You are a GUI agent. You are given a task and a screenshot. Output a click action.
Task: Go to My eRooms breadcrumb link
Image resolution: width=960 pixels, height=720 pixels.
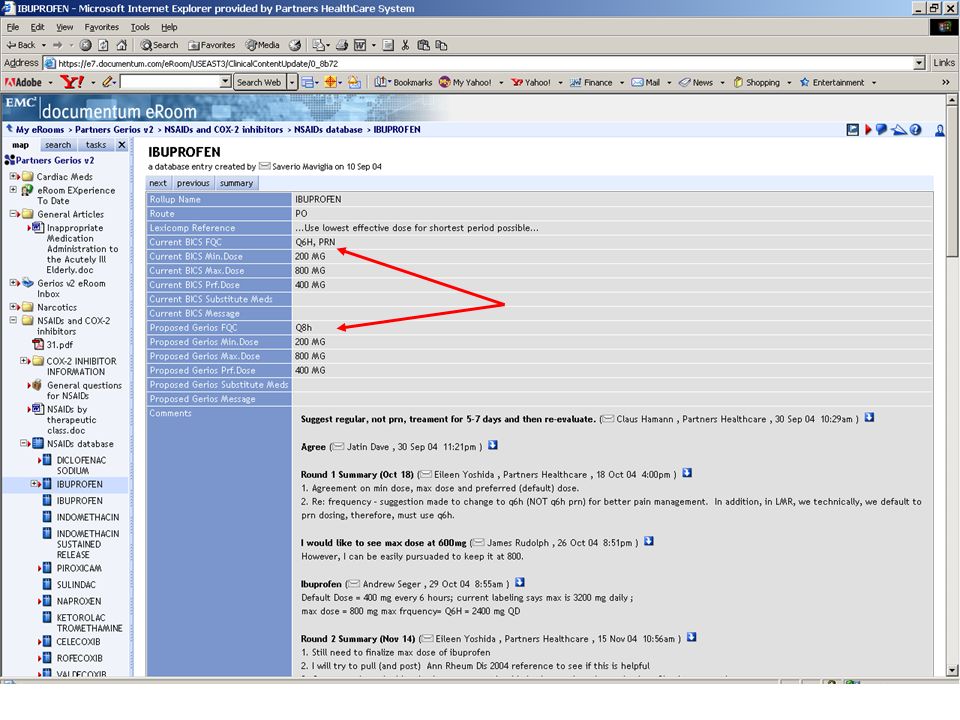tap(40, 130)
